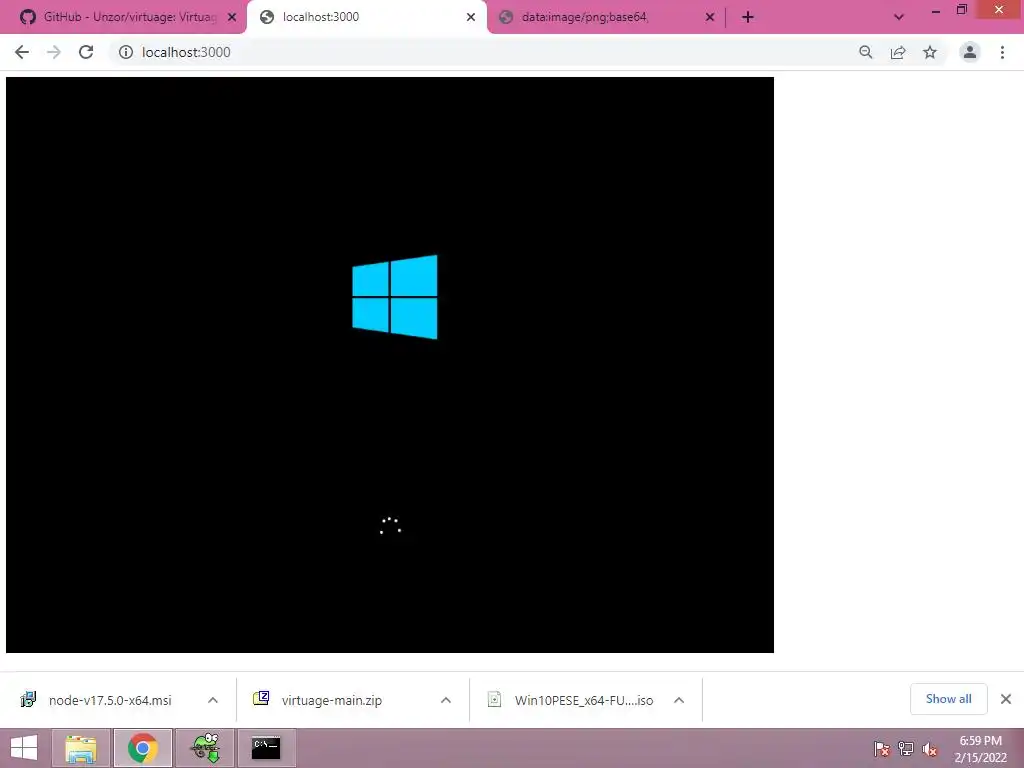Open the clock showing 6:59 PM
This screenshot has width=1024, height=768.
[x=980, y=749]
